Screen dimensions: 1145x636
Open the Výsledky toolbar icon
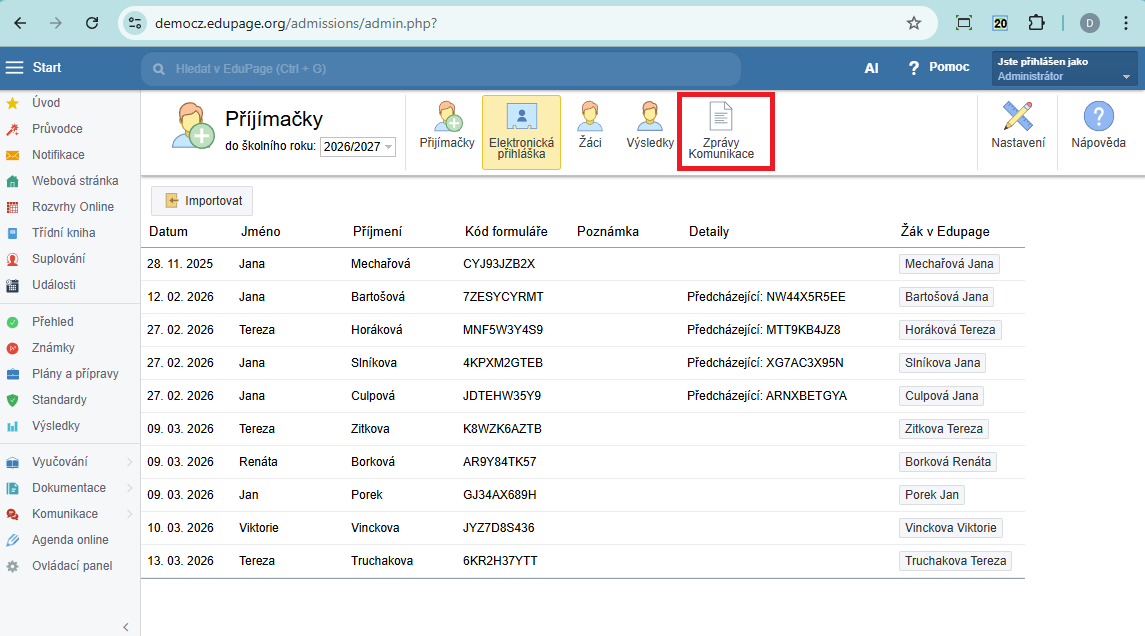650,126
